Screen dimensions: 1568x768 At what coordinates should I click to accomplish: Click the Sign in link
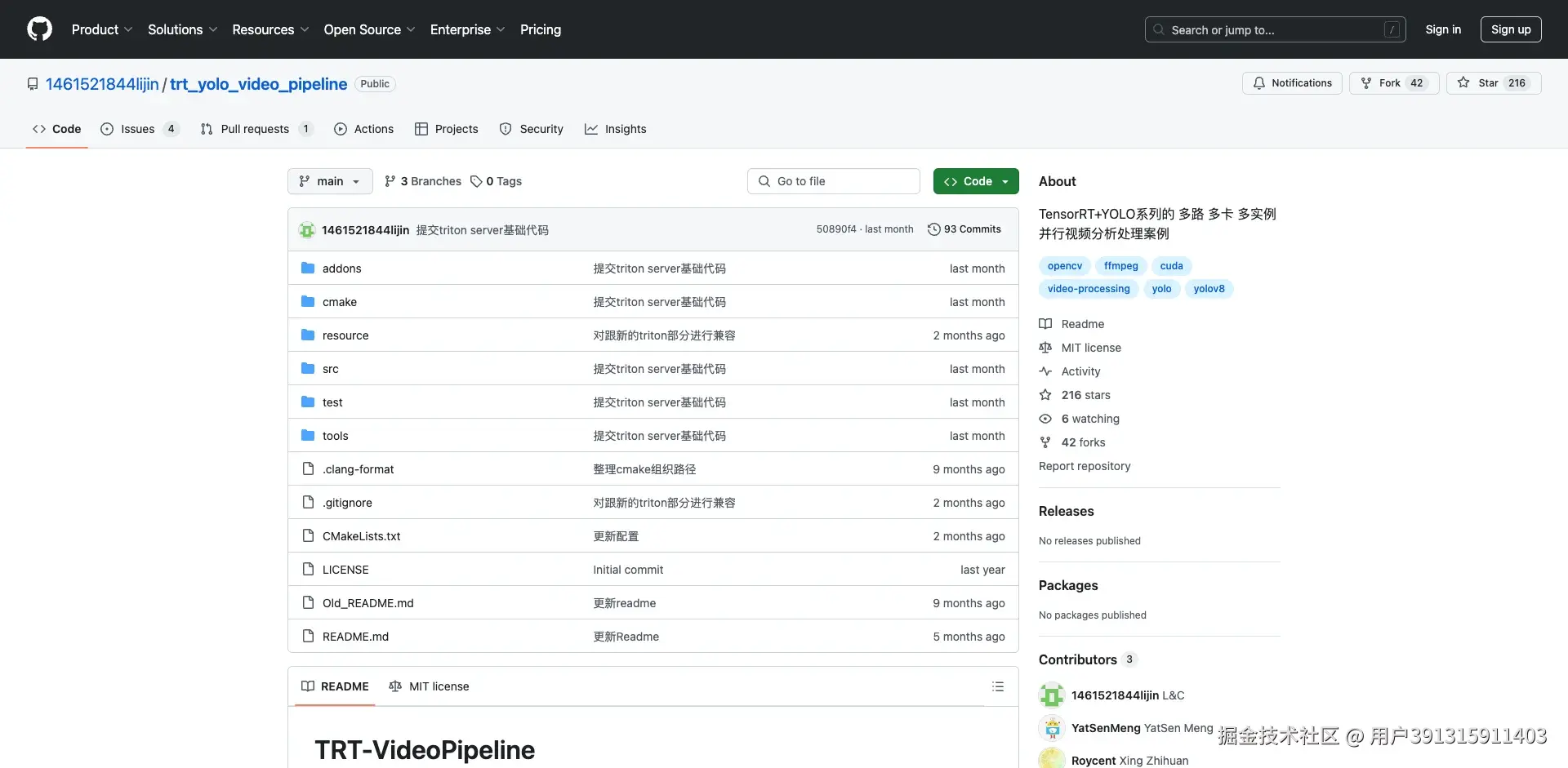point(1443,29)
